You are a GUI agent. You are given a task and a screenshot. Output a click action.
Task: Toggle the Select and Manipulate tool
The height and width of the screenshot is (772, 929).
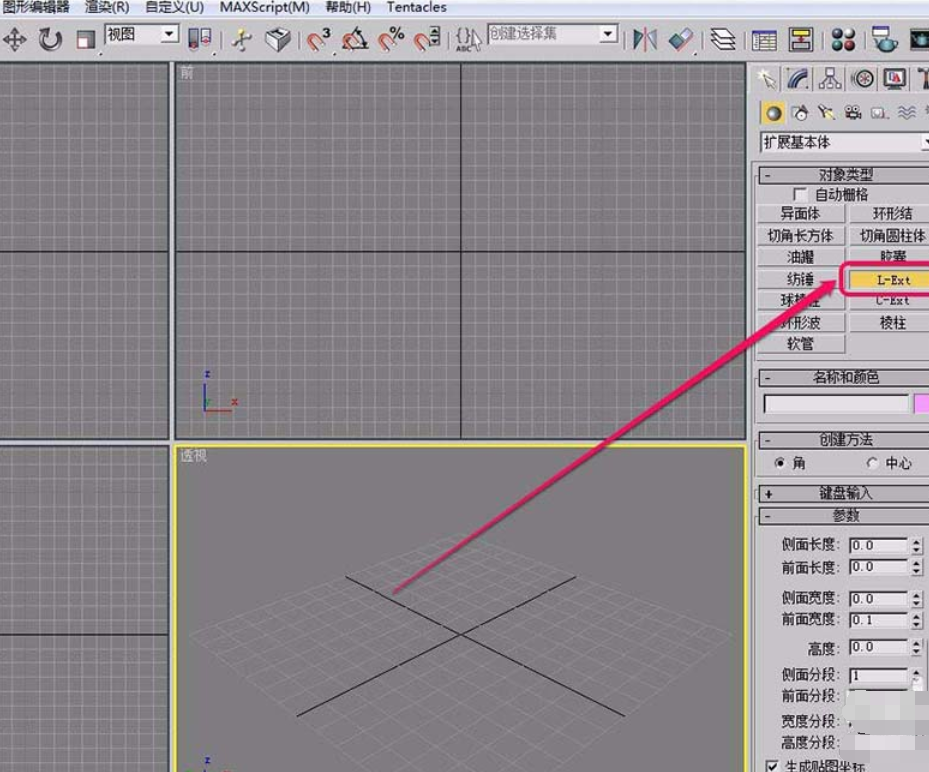(x=241, y=40)
